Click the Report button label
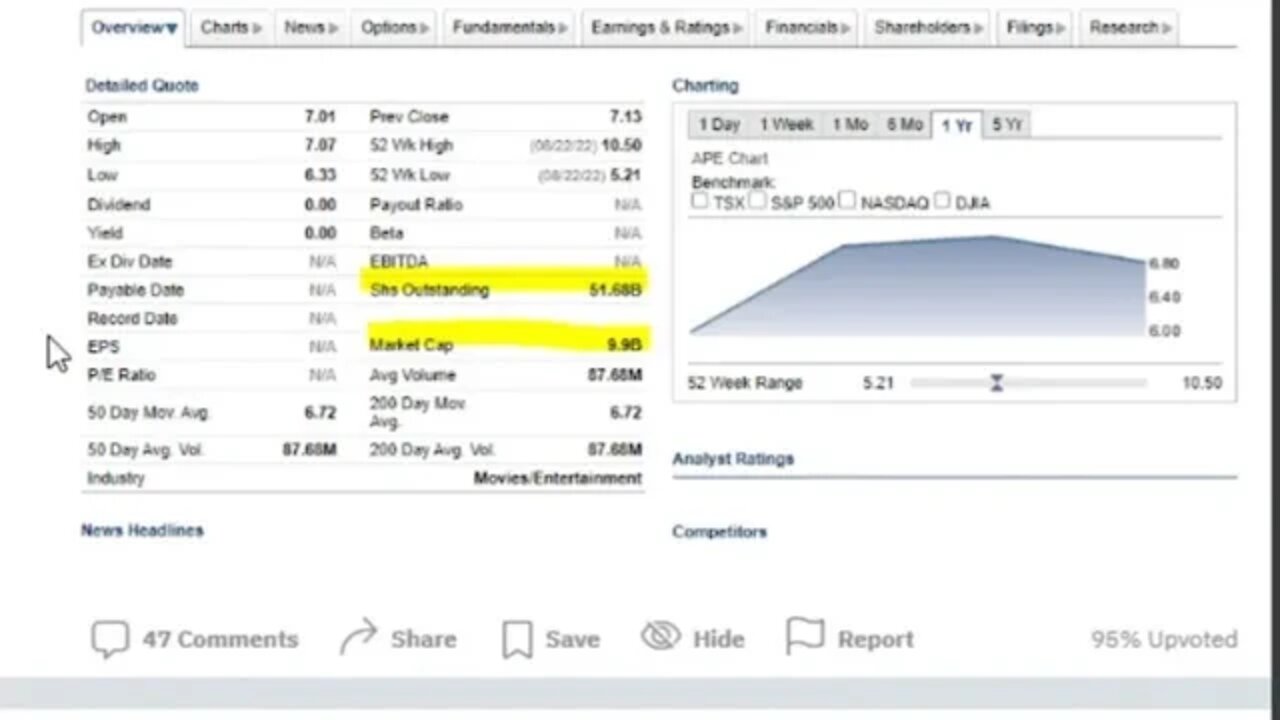 tap(876, 639)
